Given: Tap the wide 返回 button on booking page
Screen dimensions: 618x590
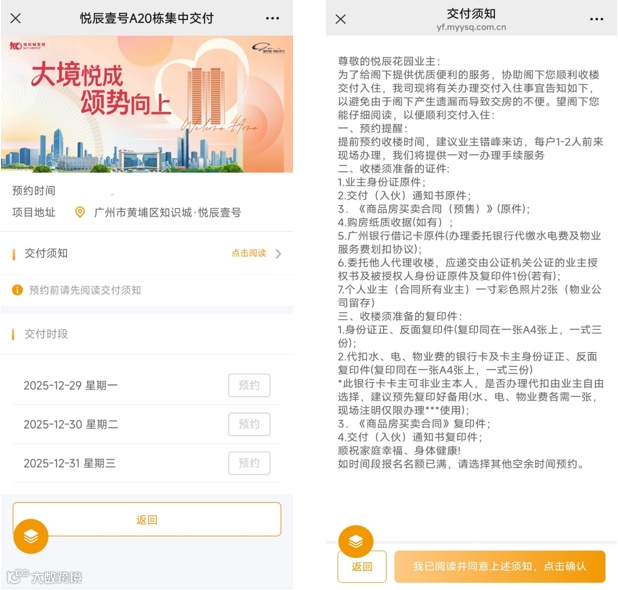Looking at the screenshot, I should coord(147,519).
